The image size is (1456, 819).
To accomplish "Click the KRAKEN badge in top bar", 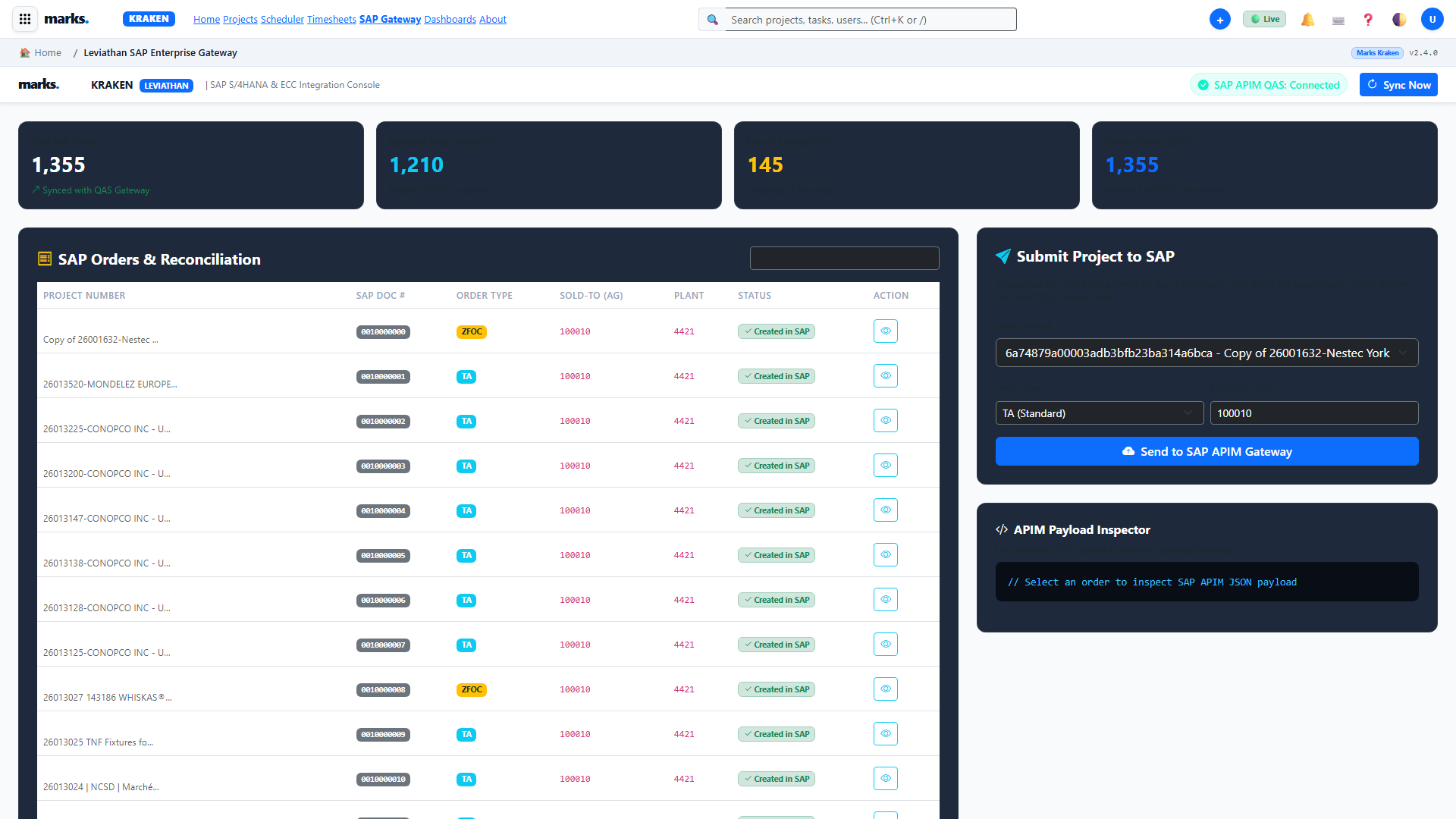I will point(149,19).
